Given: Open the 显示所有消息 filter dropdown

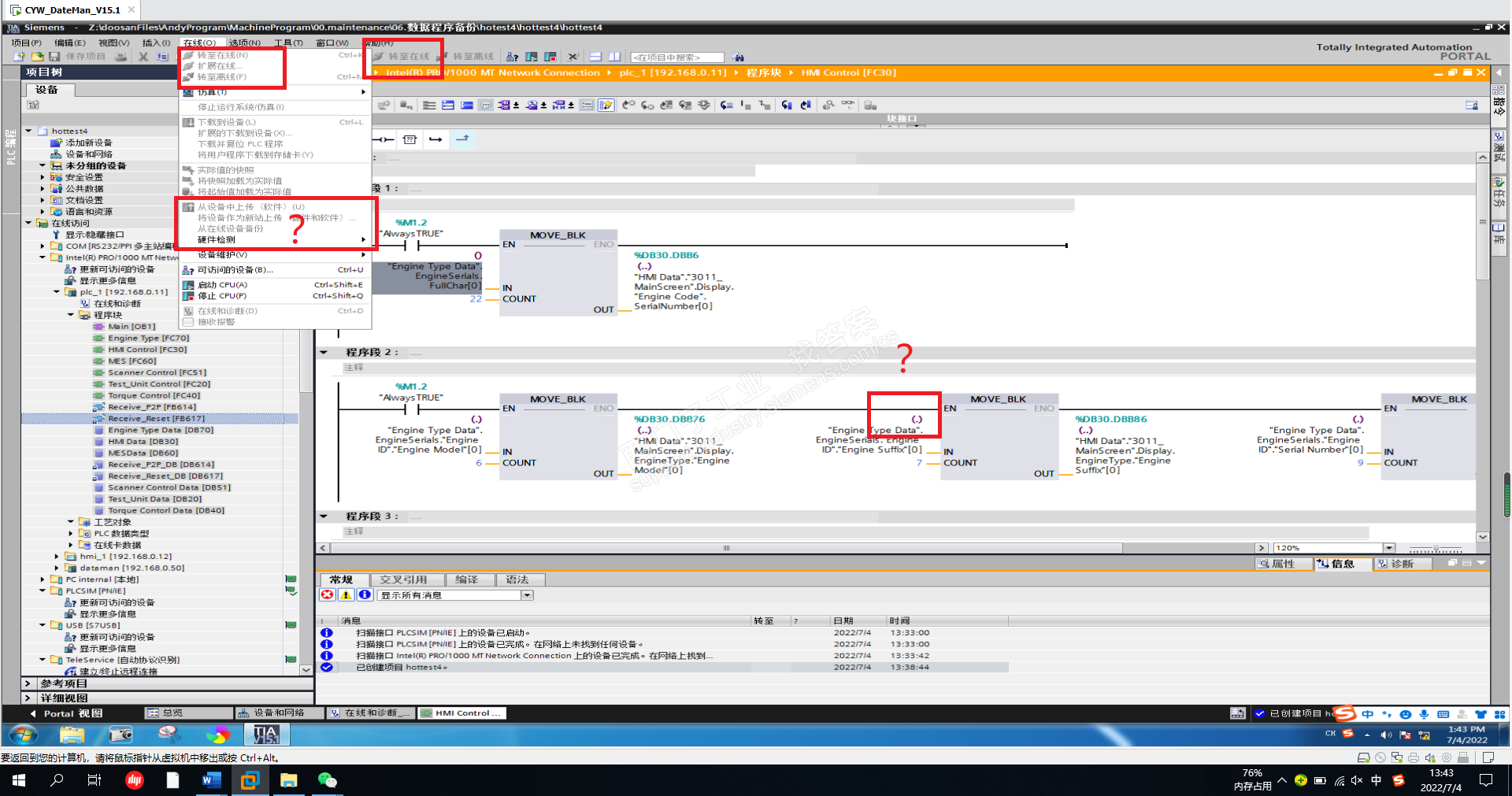Looking at the screenshot, I should coord(527,595).
